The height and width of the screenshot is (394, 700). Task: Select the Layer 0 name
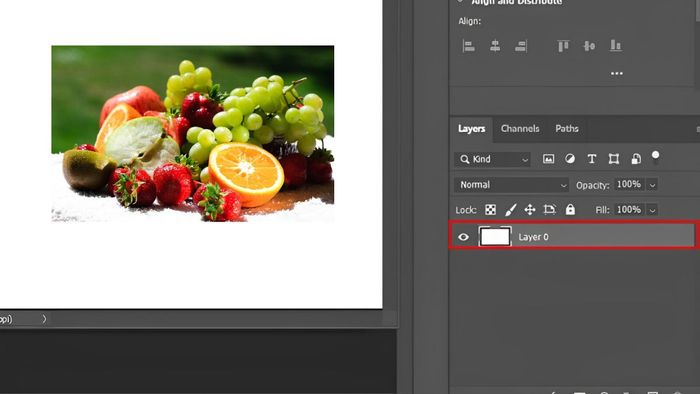(x=533, y=237)
